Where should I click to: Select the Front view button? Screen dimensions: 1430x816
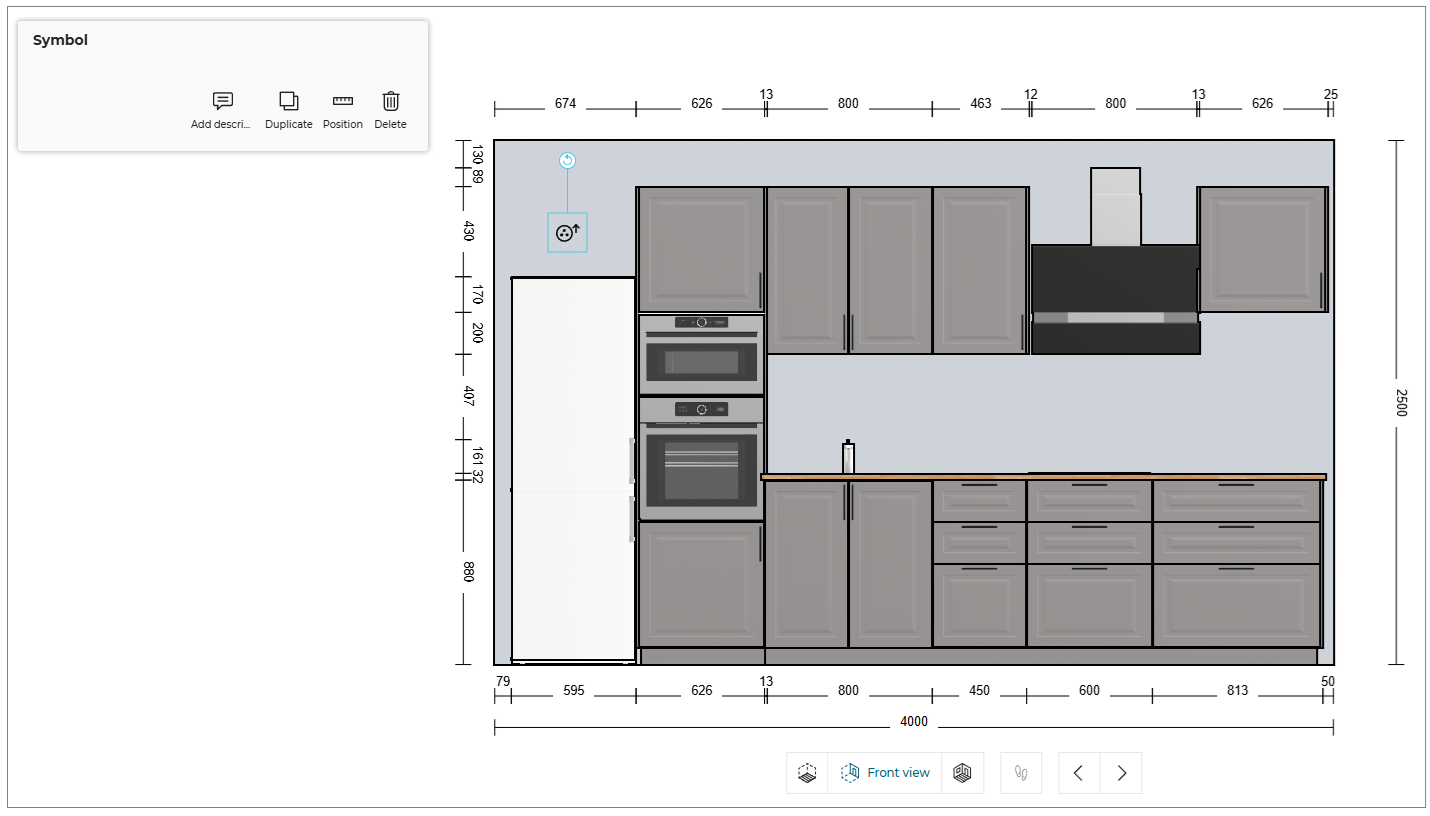click(885, 773)
